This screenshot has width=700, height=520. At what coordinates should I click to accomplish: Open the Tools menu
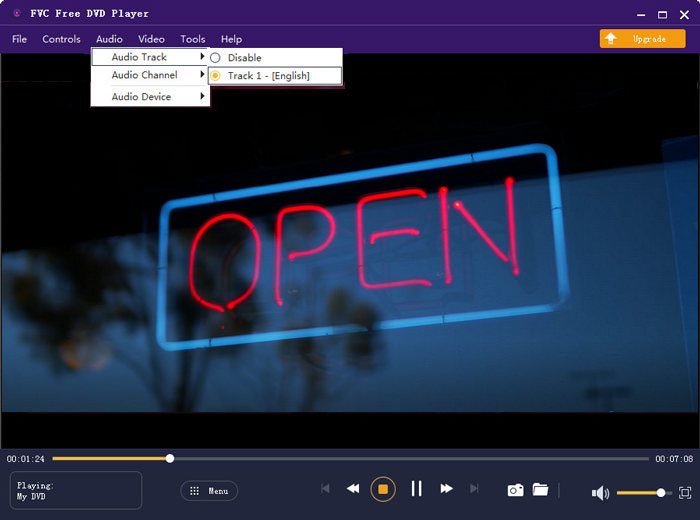[193, 39]
